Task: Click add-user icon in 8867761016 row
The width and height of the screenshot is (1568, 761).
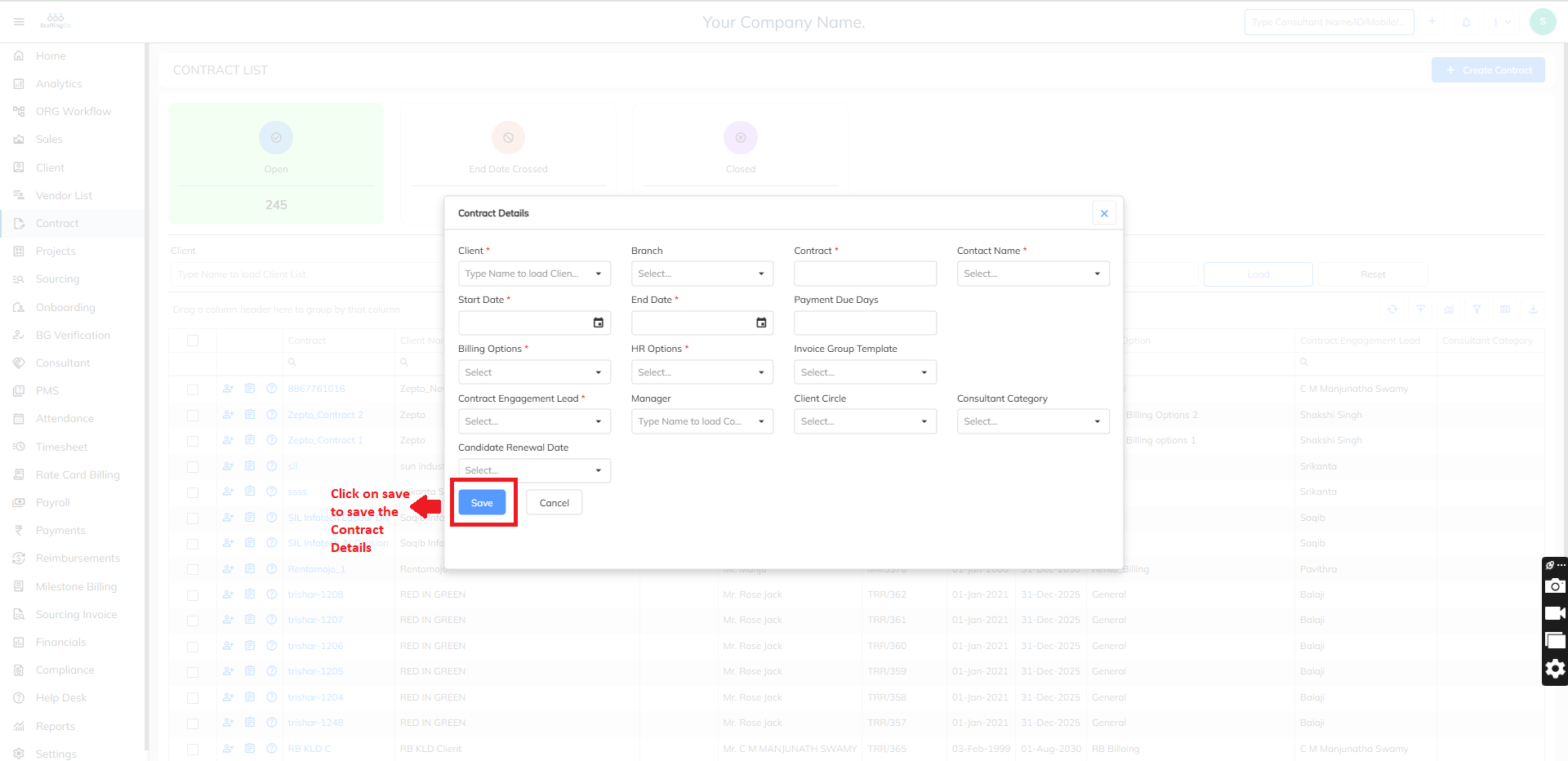Action: 228,389
